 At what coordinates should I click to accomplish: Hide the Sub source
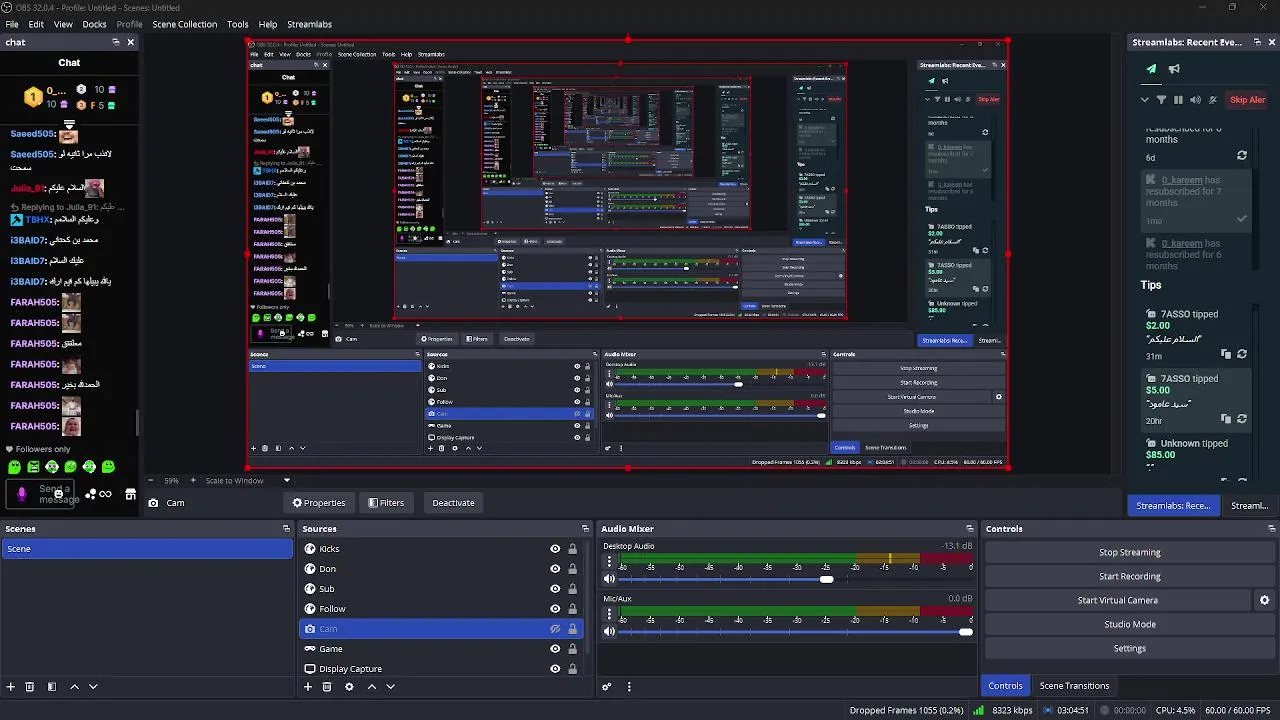pyautogui.click(x=555, y=589)
